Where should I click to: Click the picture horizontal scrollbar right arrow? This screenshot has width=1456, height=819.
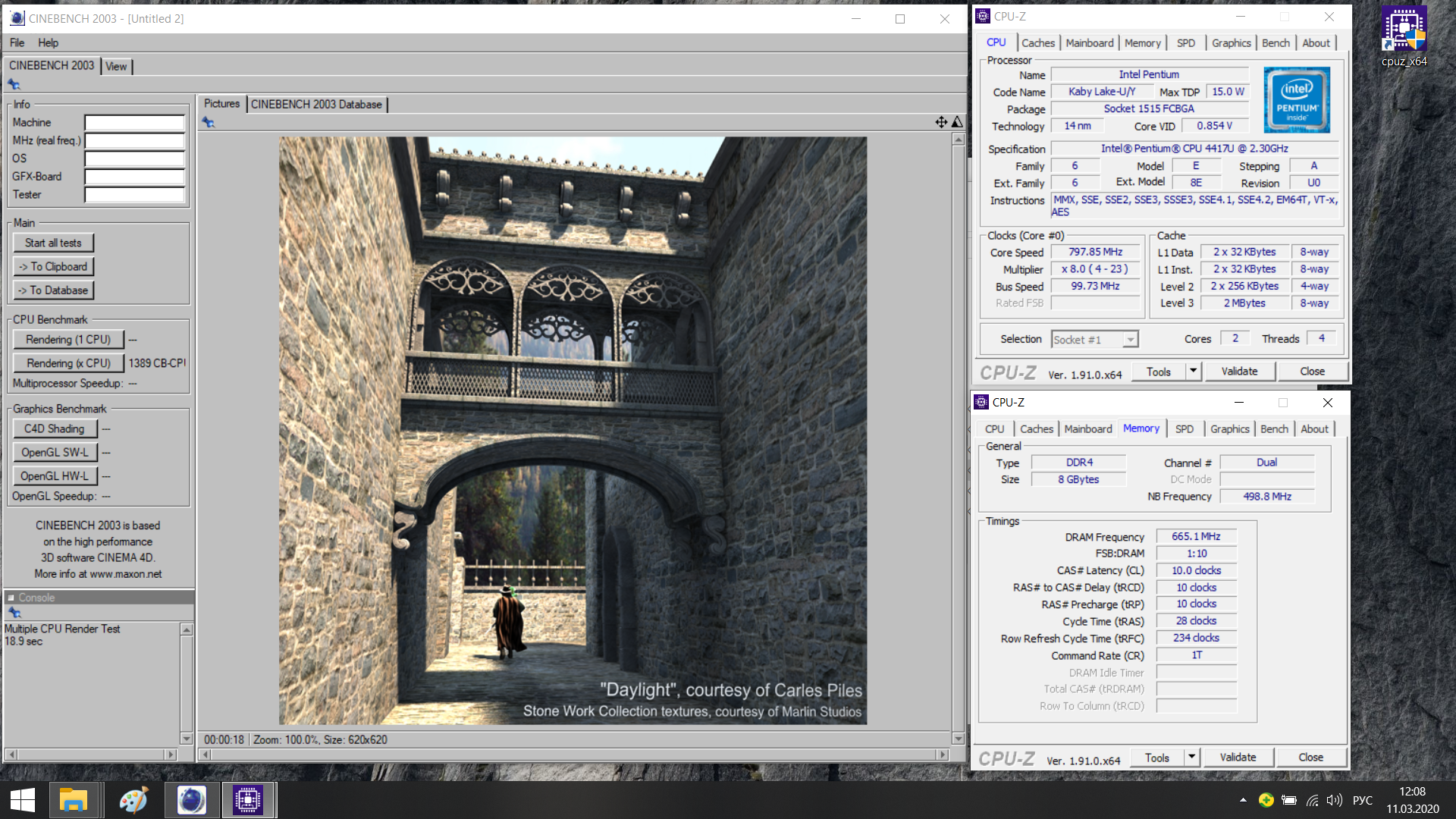[942, 755]
